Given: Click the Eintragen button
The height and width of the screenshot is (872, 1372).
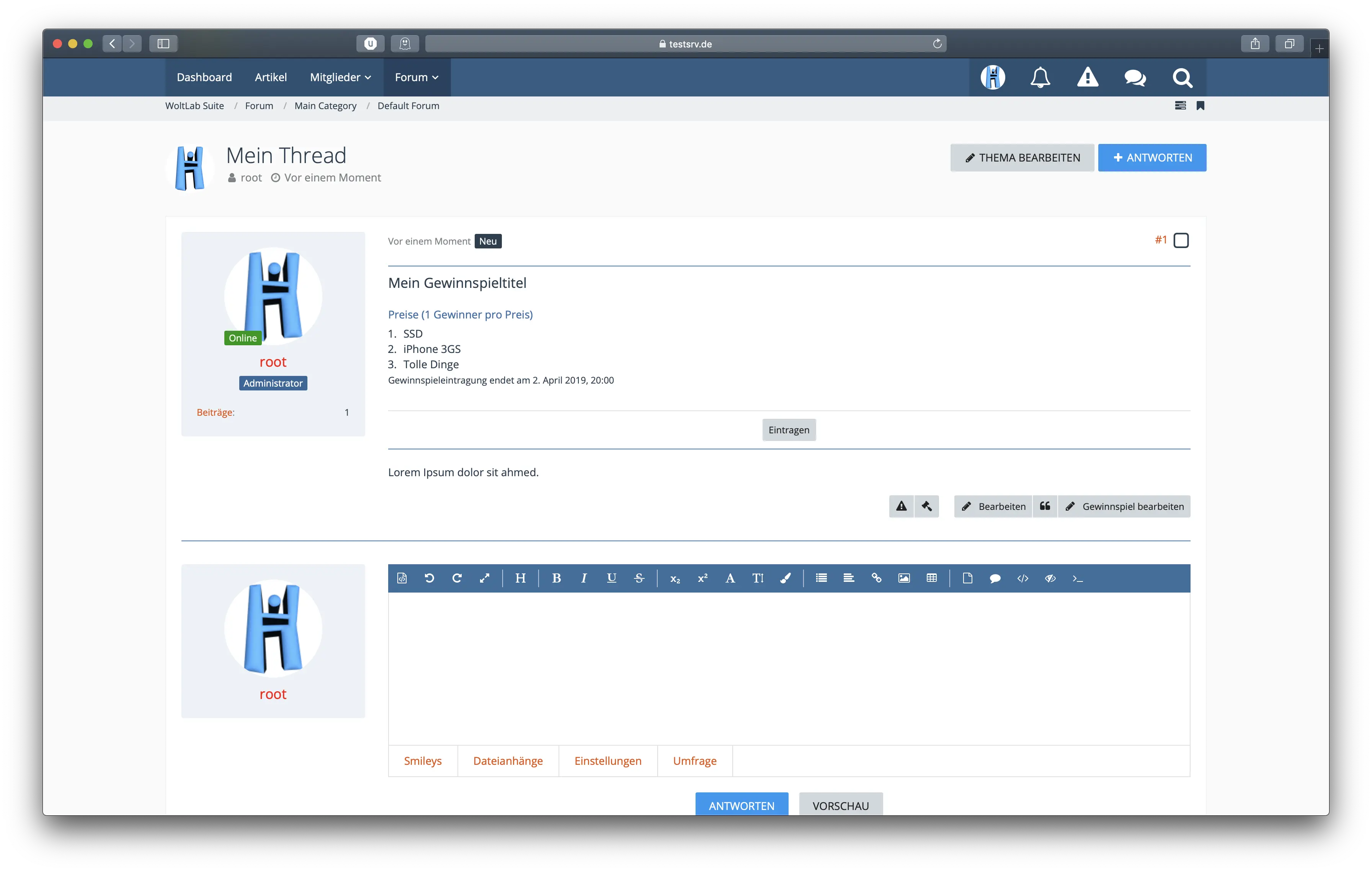Looking at the screenshot, I should tap(789, 429).
